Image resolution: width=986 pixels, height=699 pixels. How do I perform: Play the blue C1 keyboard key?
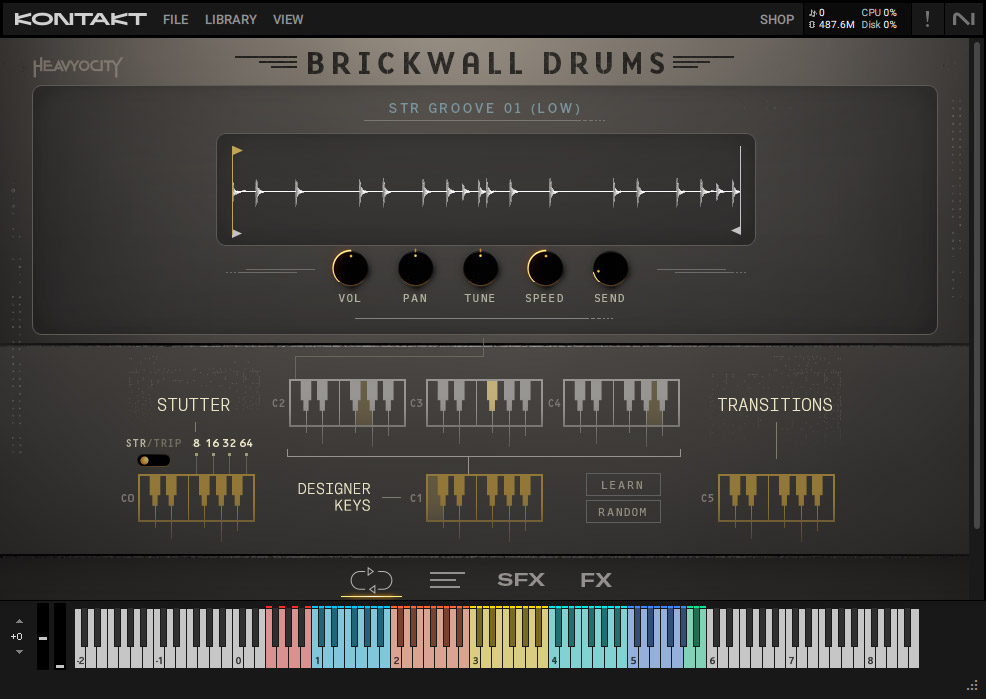coord(317,658)
